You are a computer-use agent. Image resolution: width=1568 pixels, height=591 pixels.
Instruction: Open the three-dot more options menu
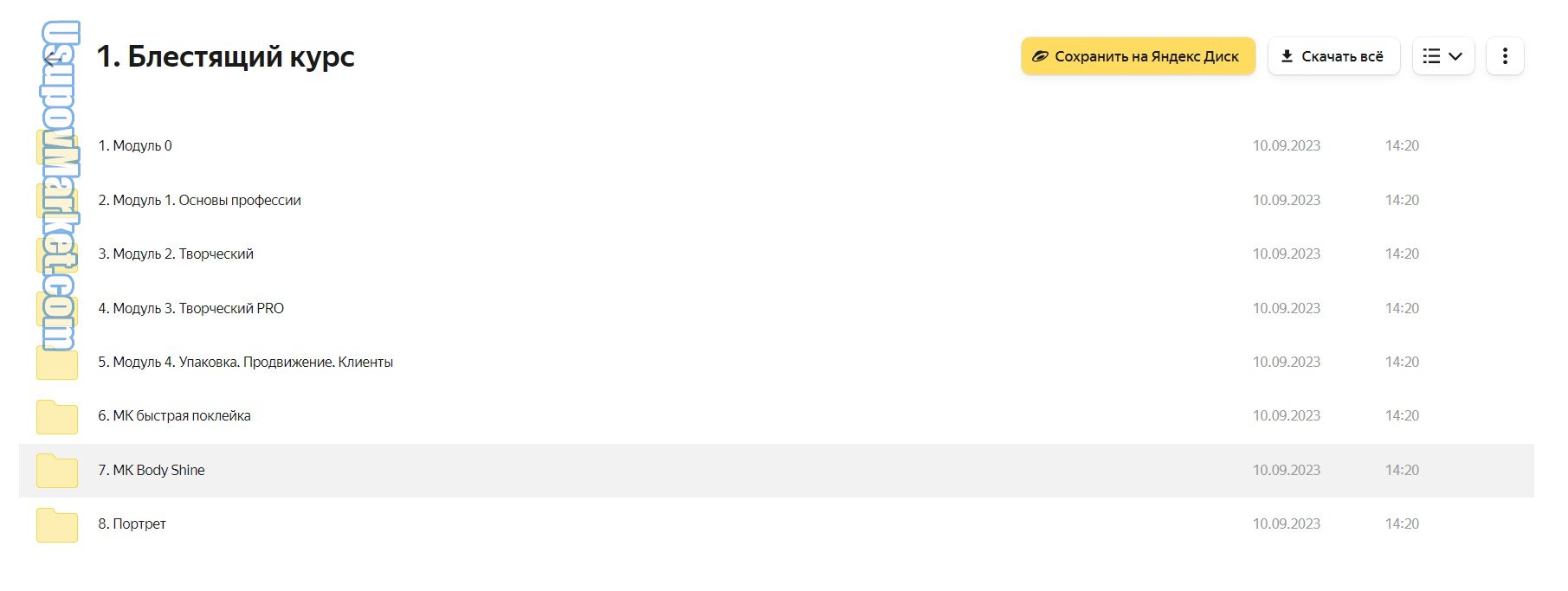click(x=1505, y=56)
